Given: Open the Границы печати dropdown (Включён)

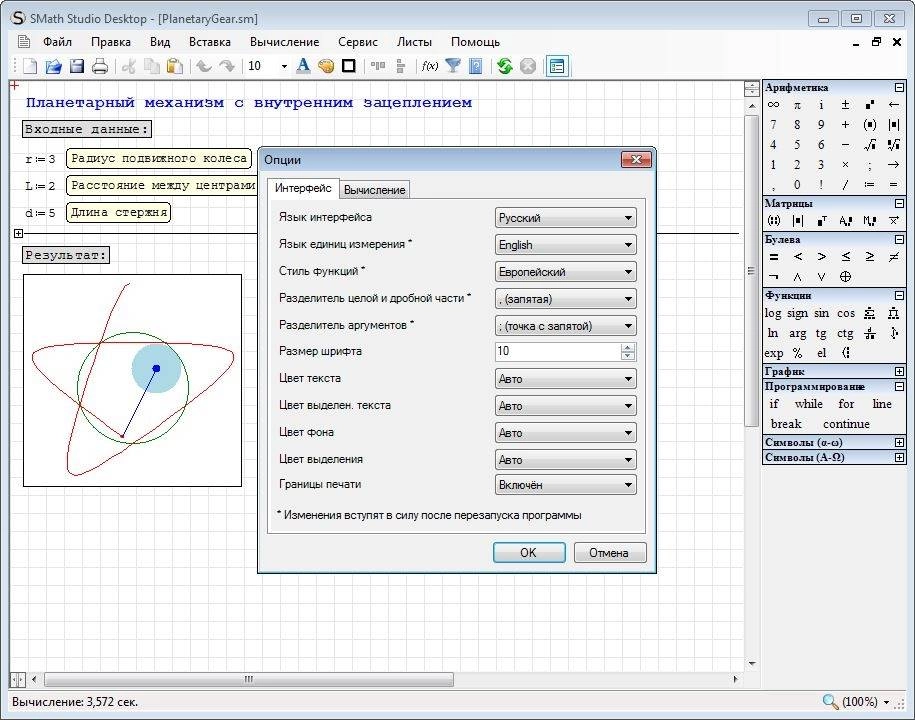Looking at the screenshot, I should (565, 484).
